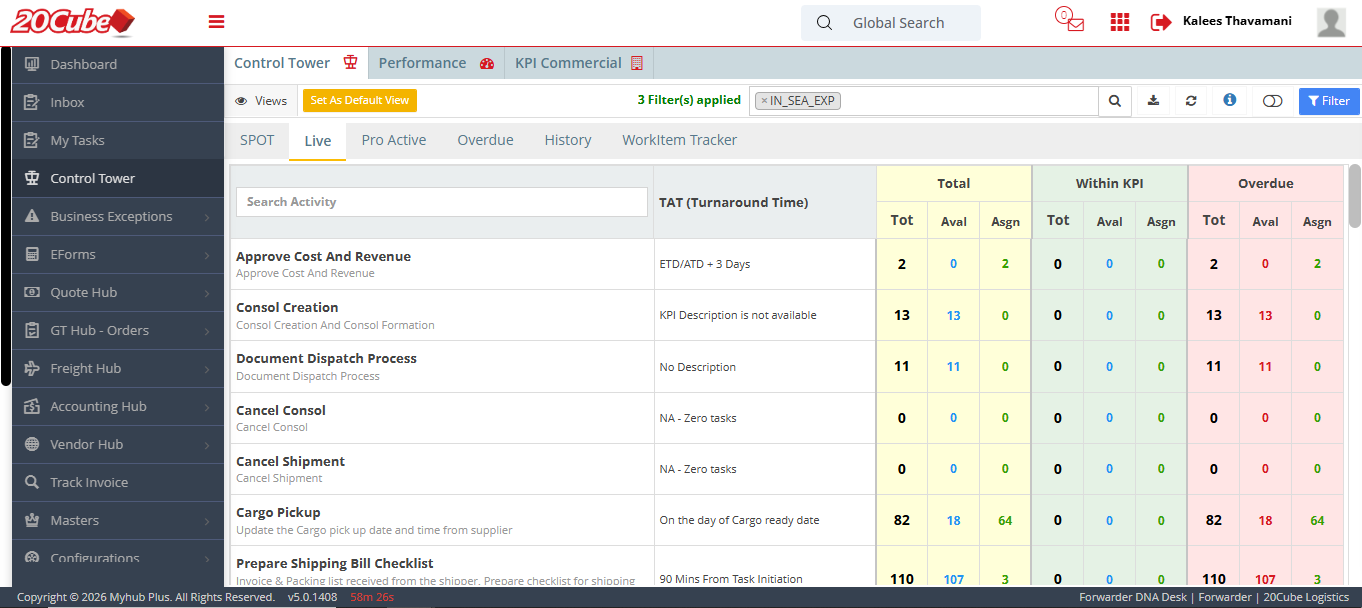Open the blue information icon

[1230, 100]
